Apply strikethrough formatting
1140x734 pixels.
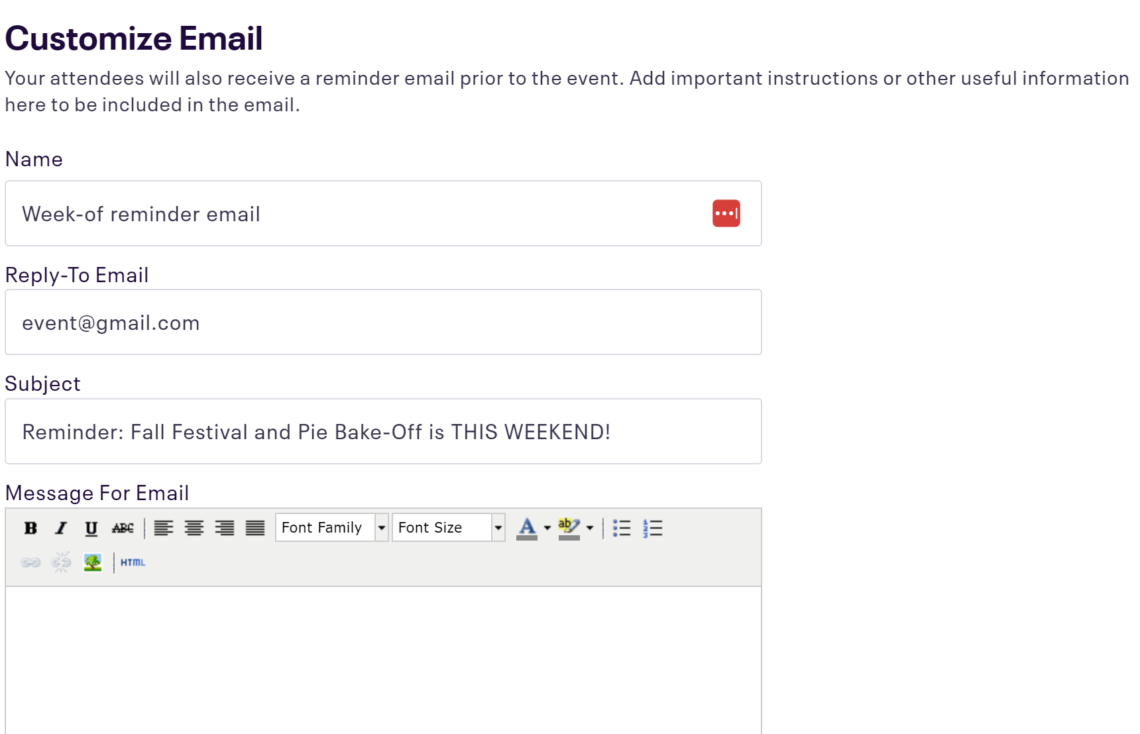coord(122,528)
